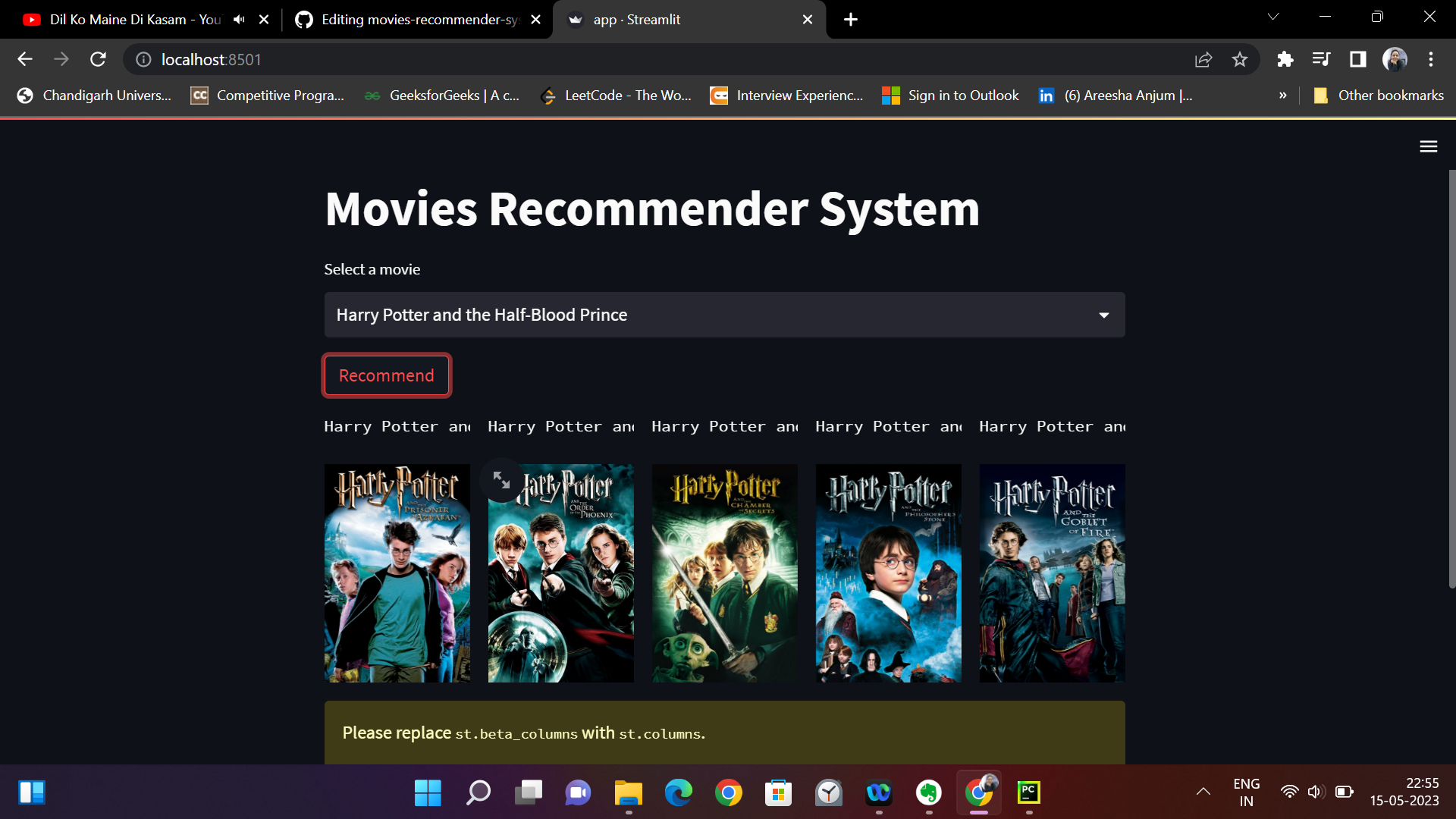1456x819 pixels.
Task: Open the Streamlit hamburger menu
Action: tap(1429, 146)
